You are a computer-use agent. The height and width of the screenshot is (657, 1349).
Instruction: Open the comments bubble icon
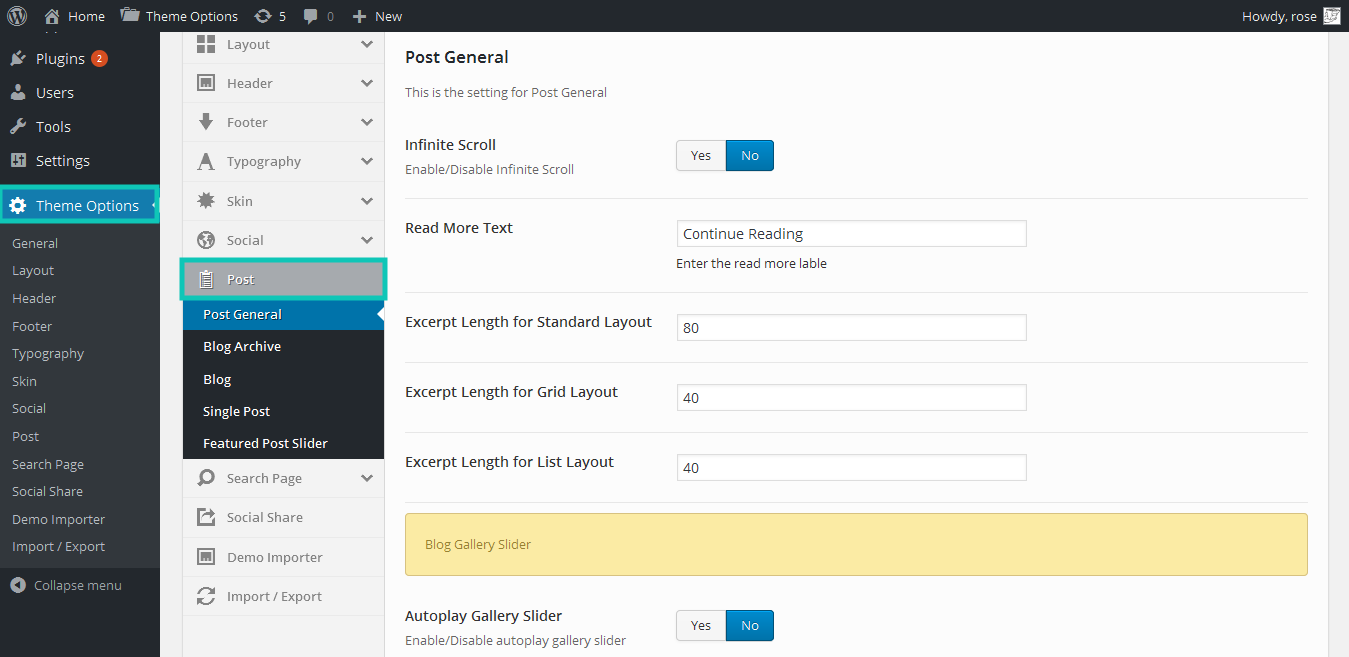click(x=311, y=16)
